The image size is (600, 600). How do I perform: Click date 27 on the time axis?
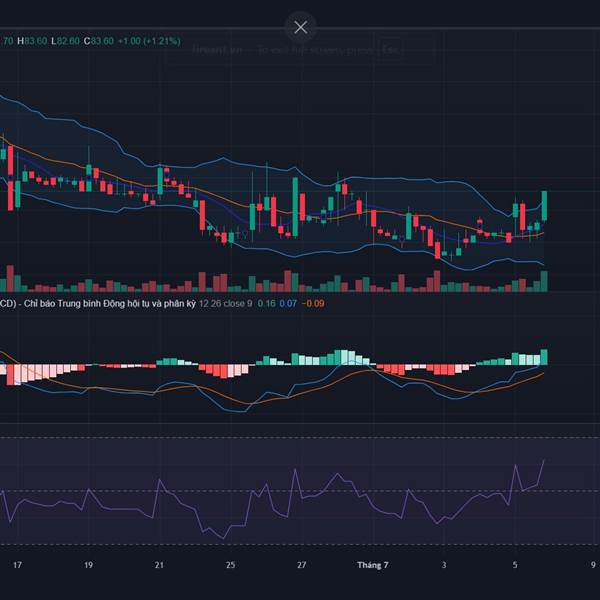[x=302, y=565]
